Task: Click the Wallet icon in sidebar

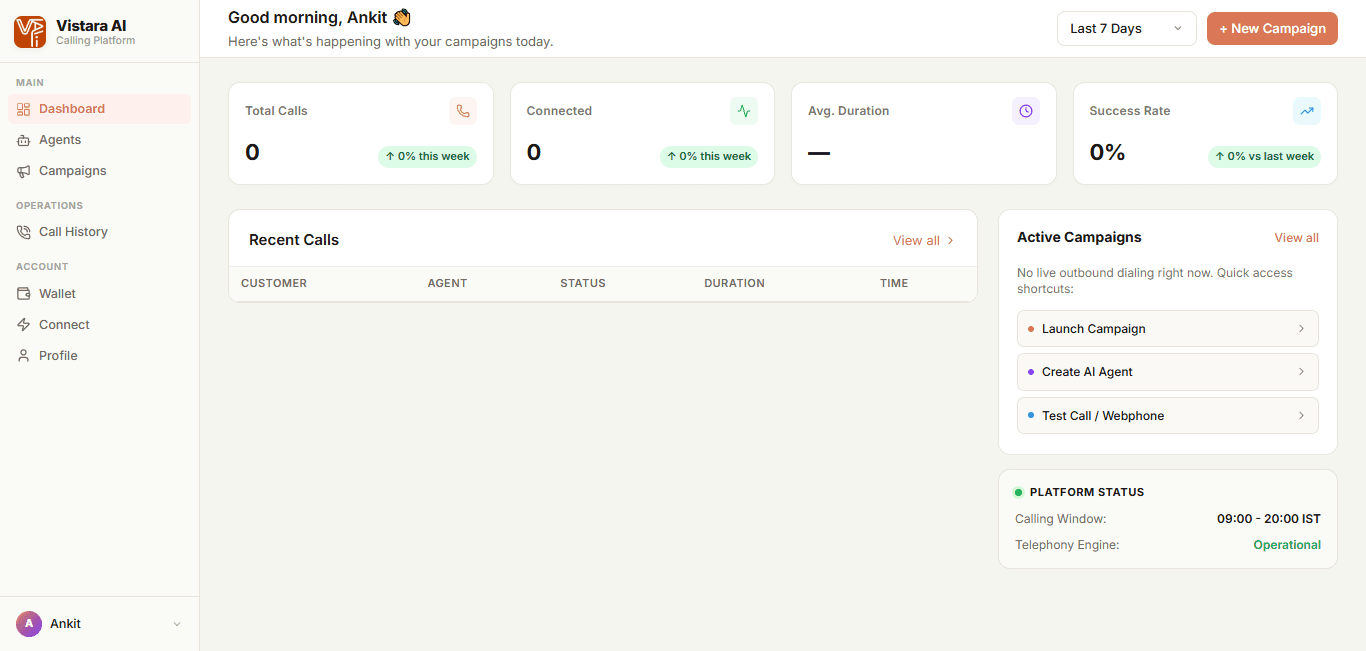Action: [x=24, y=294]
